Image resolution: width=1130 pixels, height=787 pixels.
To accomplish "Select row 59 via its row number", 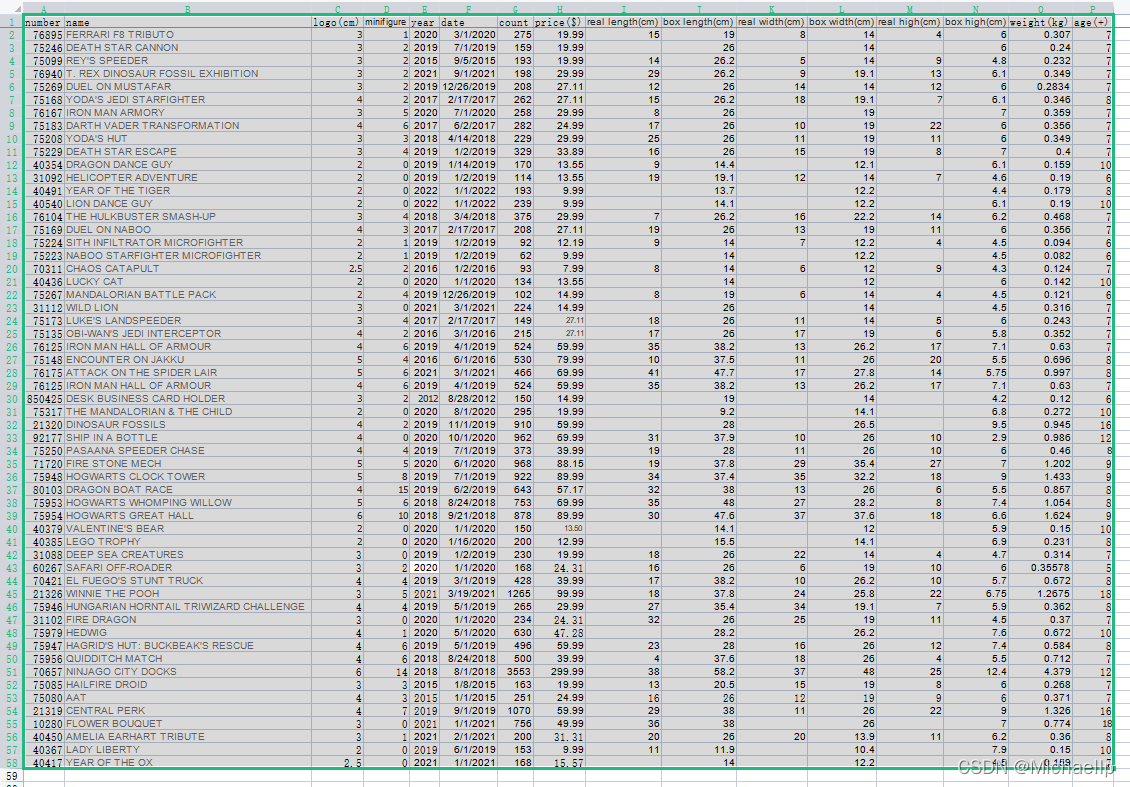I will pyautogui.click(x=12, y=776).
